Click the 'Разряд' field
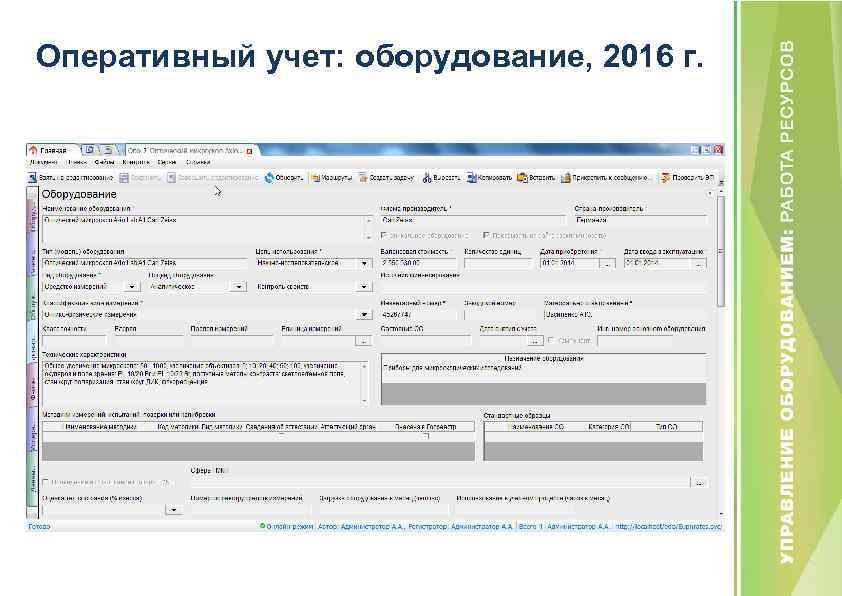This screenshot has height=596, width=842. point(148,340)
